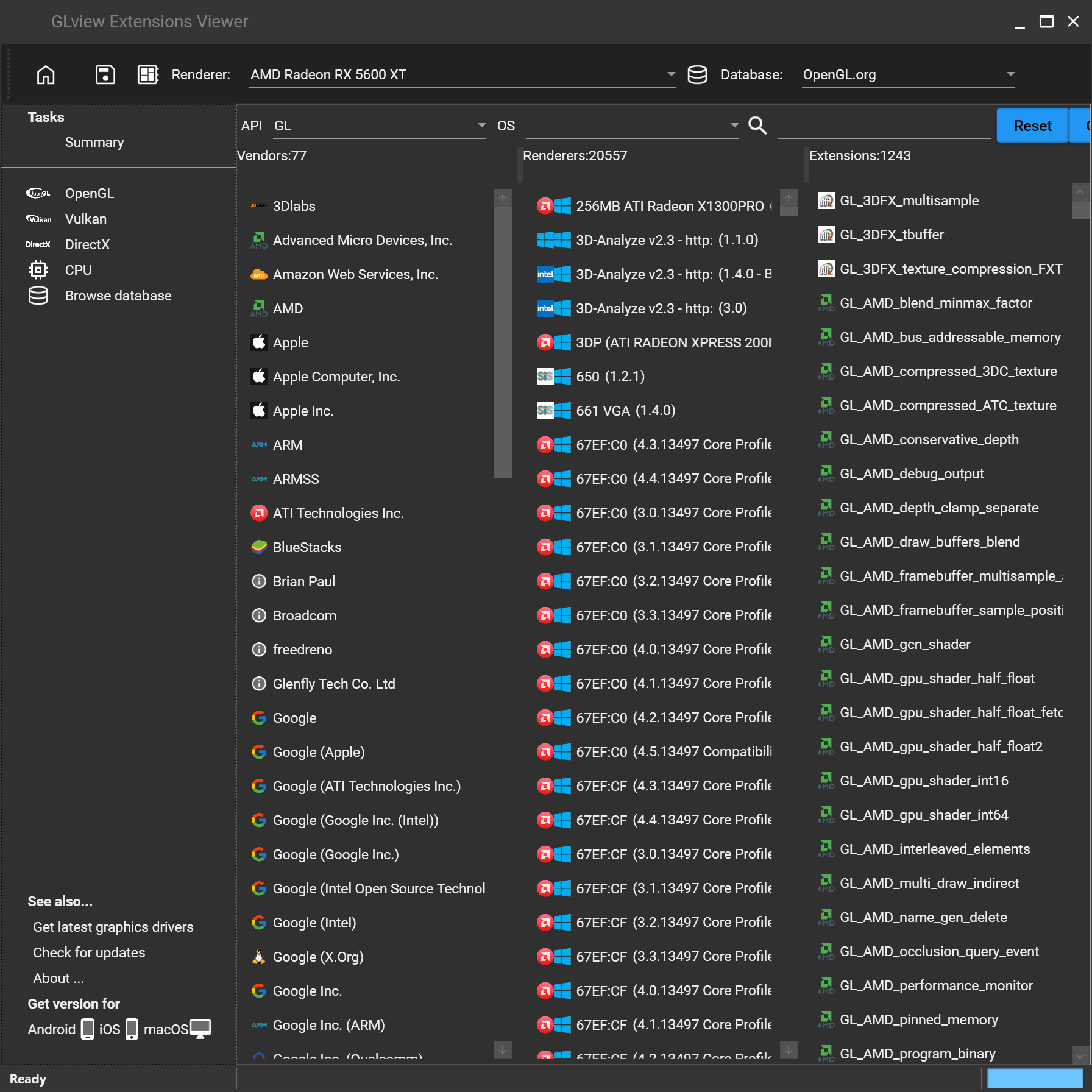Click the Amazon Web Services logo icon
Image resolution: width=1092 pixels, height=1092 pixels.
point(259,274)
